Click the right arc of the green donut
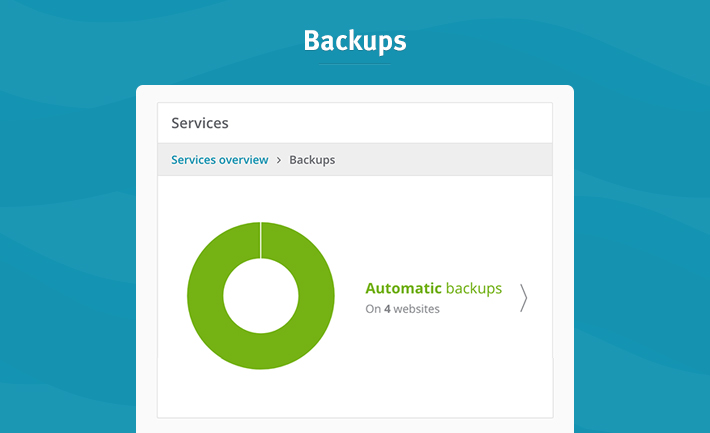This screenshot has width=710, height=433. pyautogui.click(x=315, y=296)
